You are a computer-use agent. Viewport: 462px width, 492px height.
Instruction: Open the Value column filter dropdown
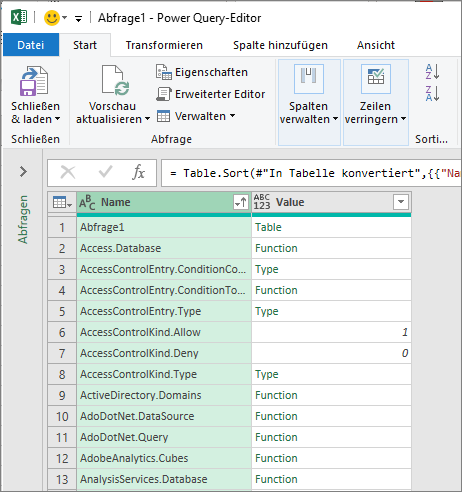(401, 202)
